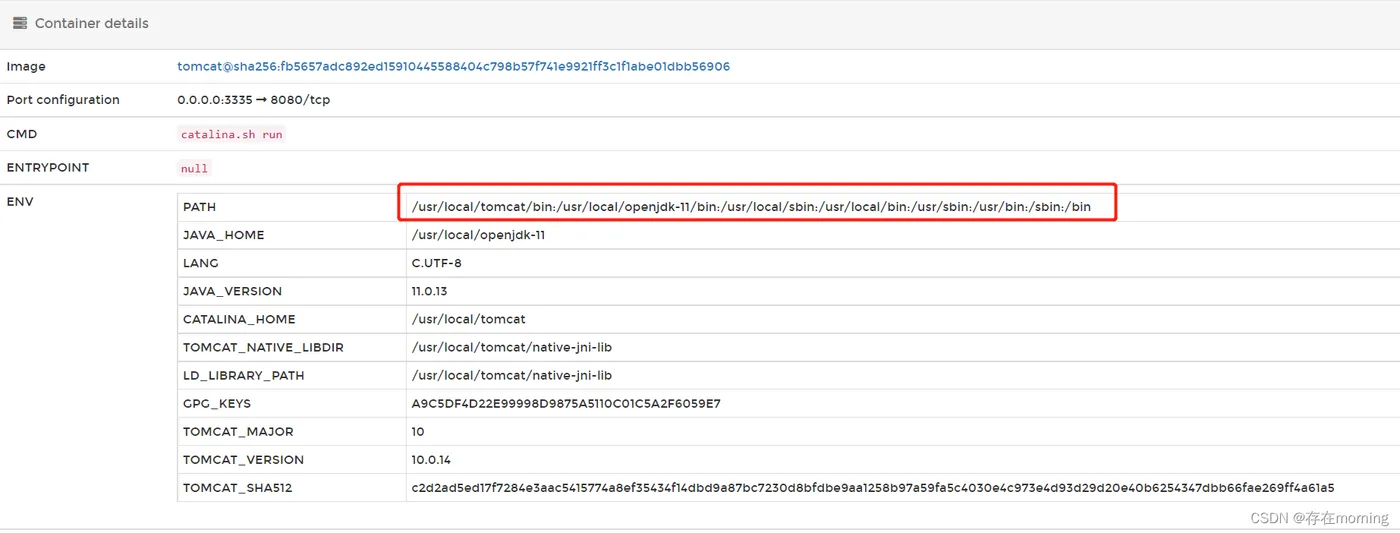The width and height of the screenshot is (1400, 533).
Task: Click the CMD row label
Action: click(22, 134)
